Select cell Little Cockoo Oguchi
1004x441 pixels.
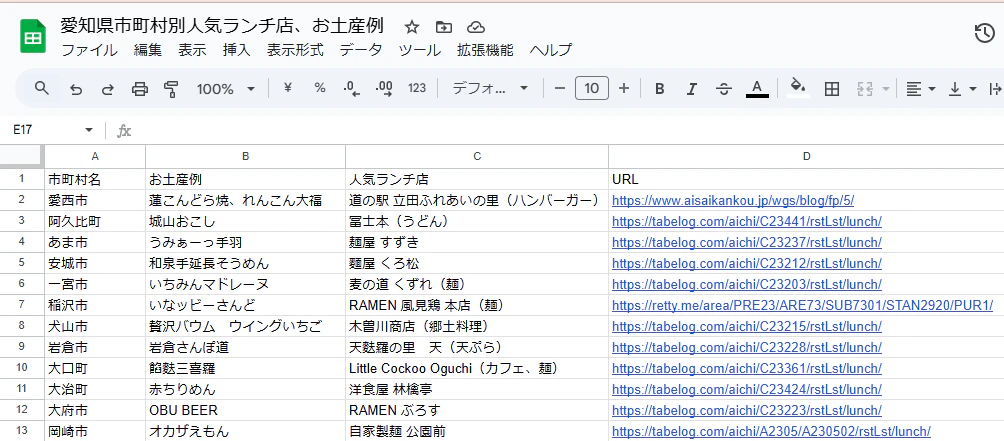pyautogui.click(x=477, y=369)
